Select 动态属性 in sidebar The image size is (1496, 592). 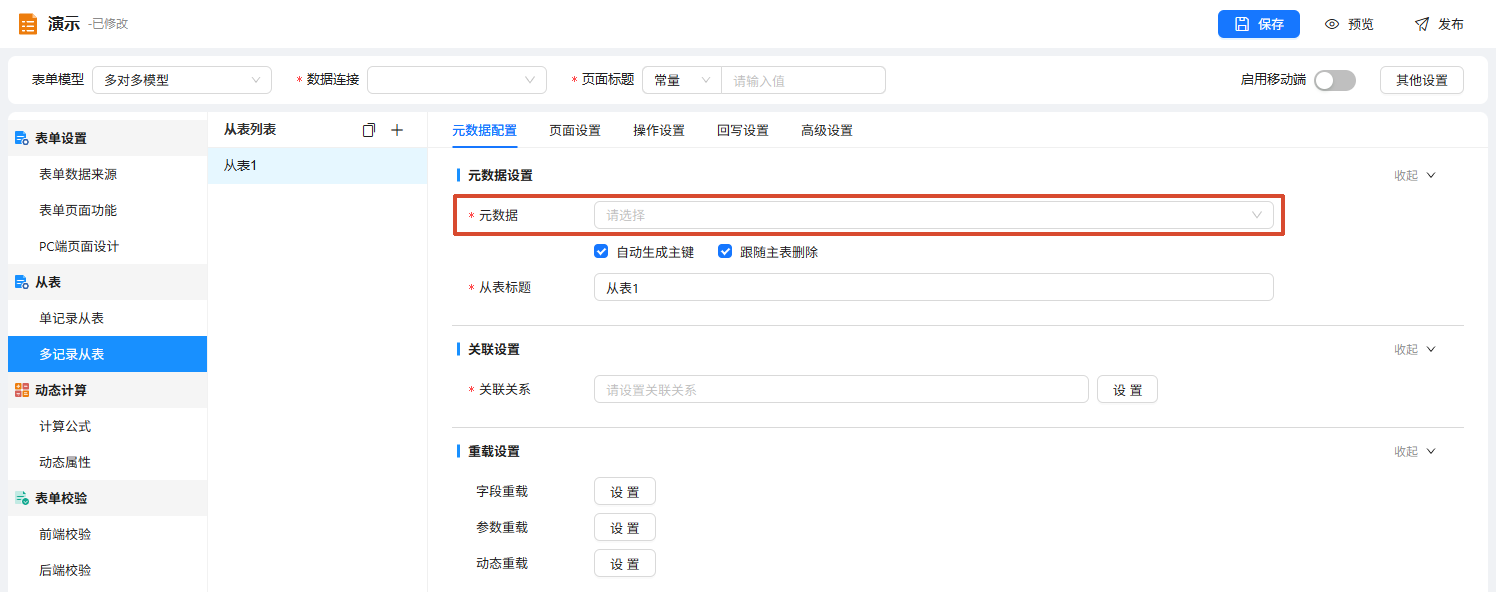coord(107,462)
